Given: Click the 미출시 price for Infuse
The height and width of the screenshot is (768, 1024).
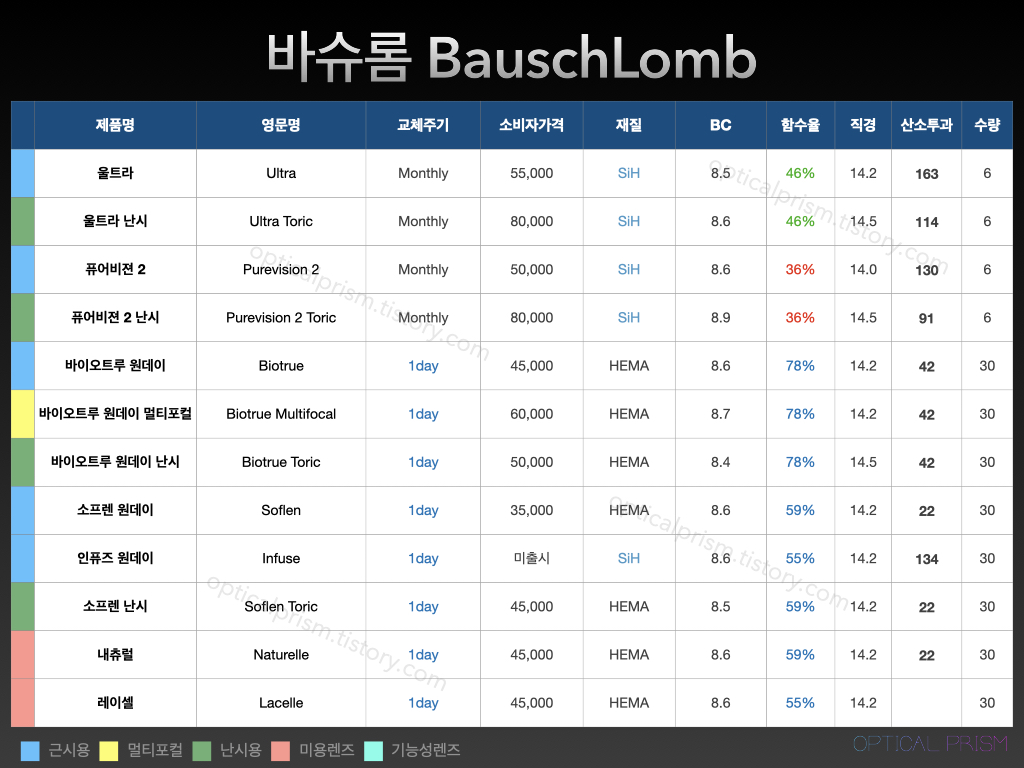Looking at the screenshot, I should pos(532,558).
